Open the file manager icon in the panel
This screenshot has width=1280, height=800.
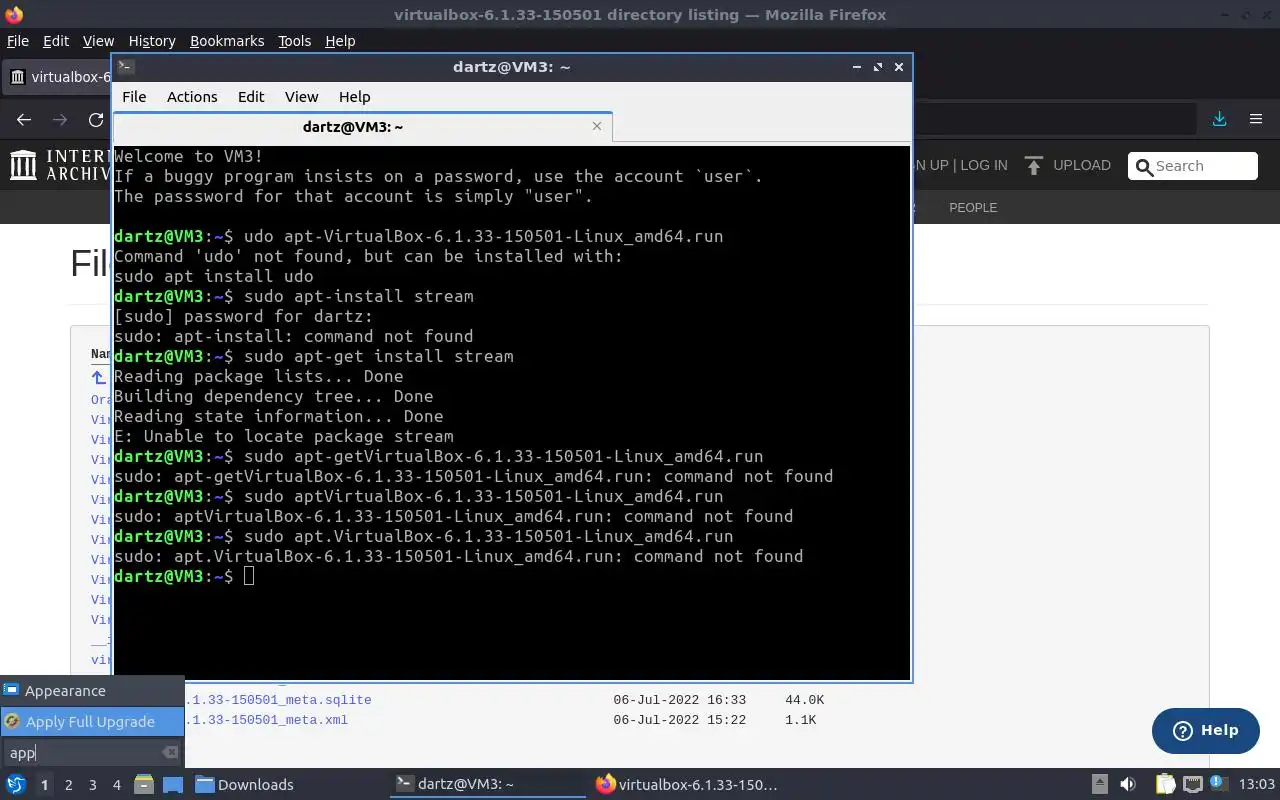point(143,785)
